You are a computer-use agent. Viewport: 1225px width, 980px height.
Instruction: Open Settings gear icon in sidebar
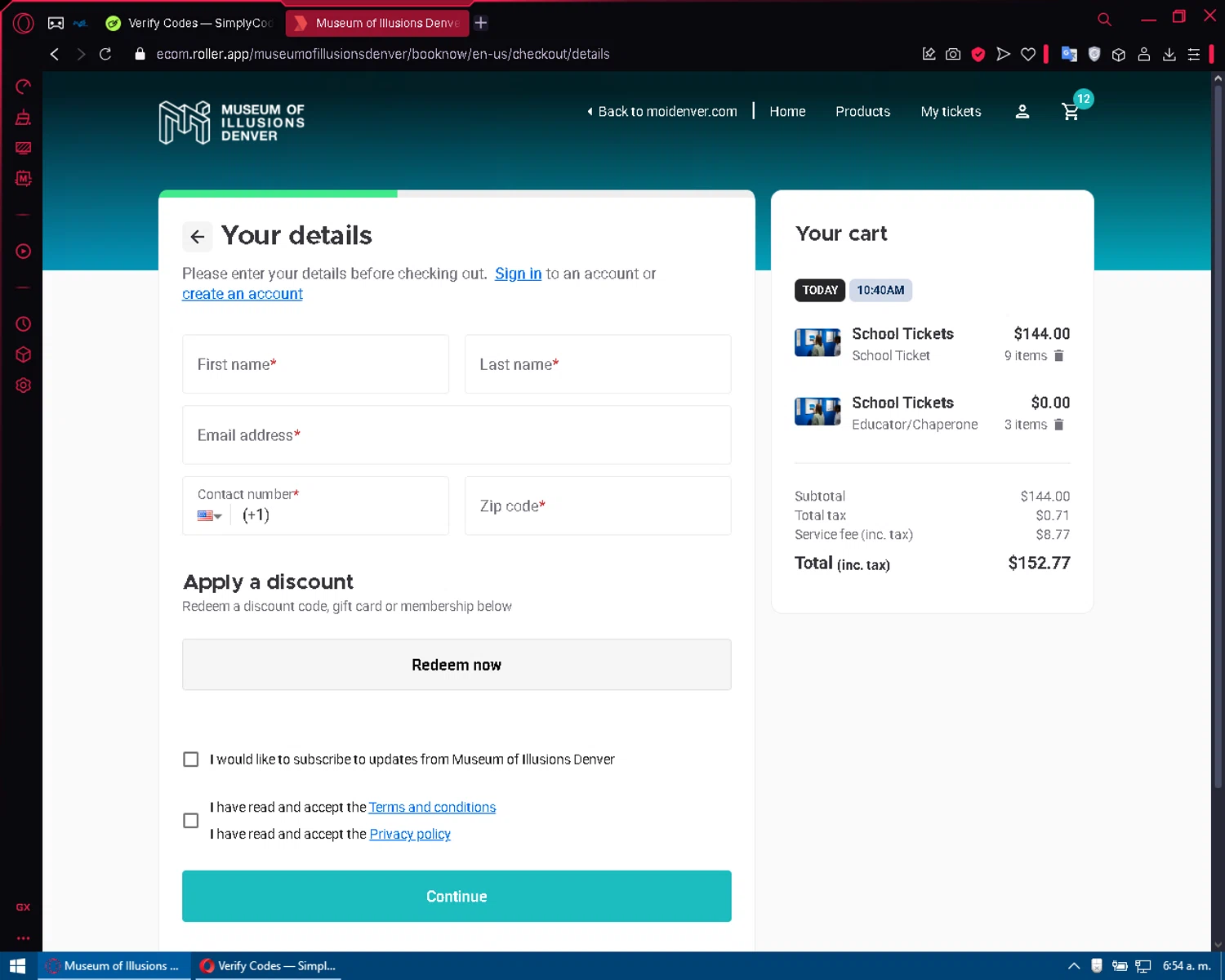click(23, 385)
